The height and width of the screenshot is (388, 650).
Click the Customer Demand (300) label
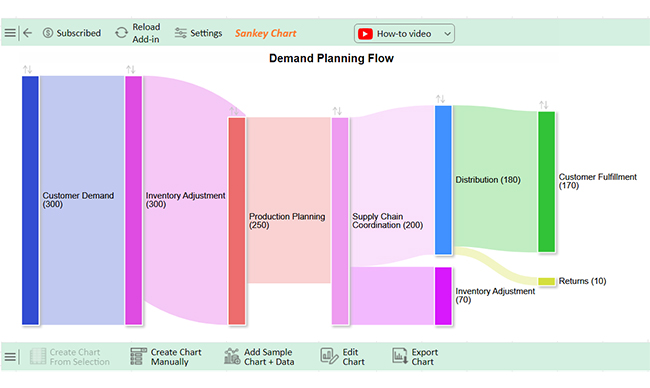coord(78,200)
